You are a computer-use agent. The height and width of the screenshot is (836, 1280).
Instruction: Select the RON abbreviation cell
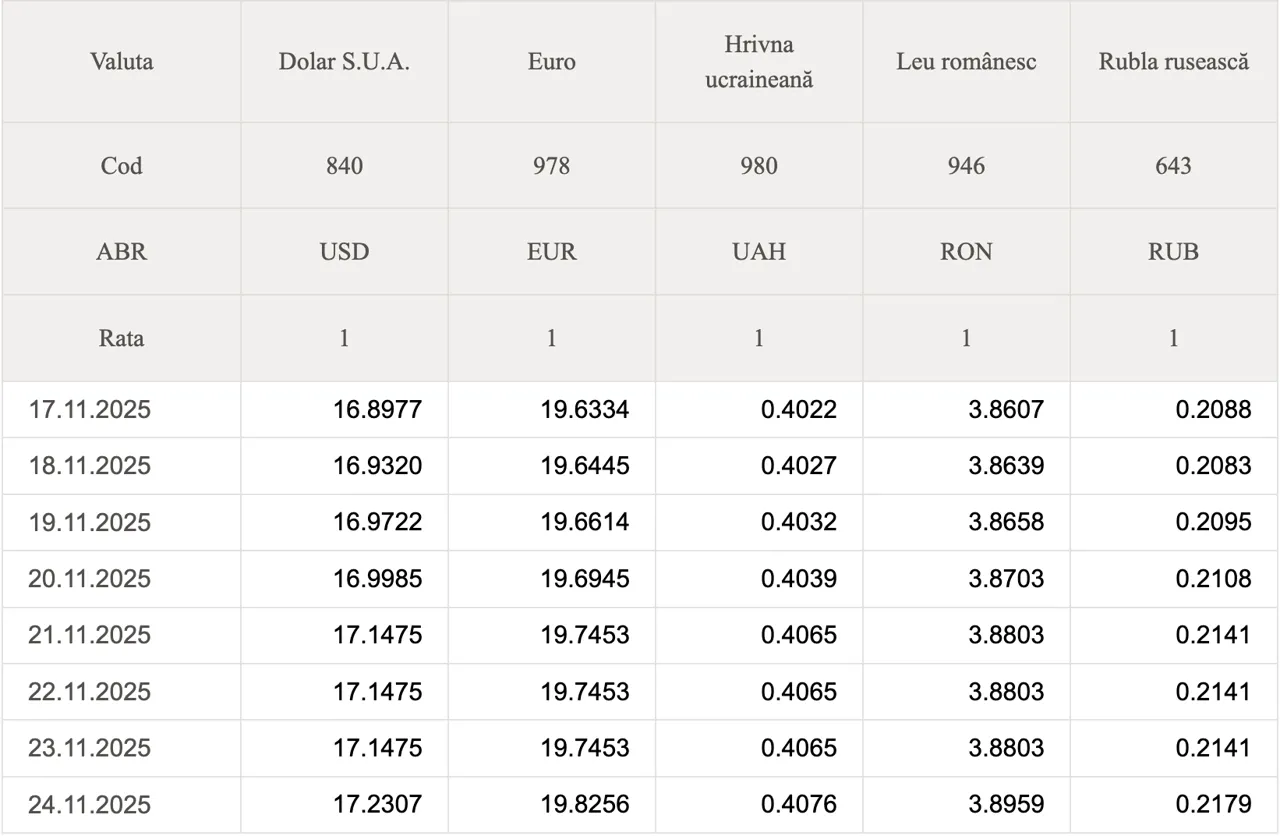(x=966, y=252)
